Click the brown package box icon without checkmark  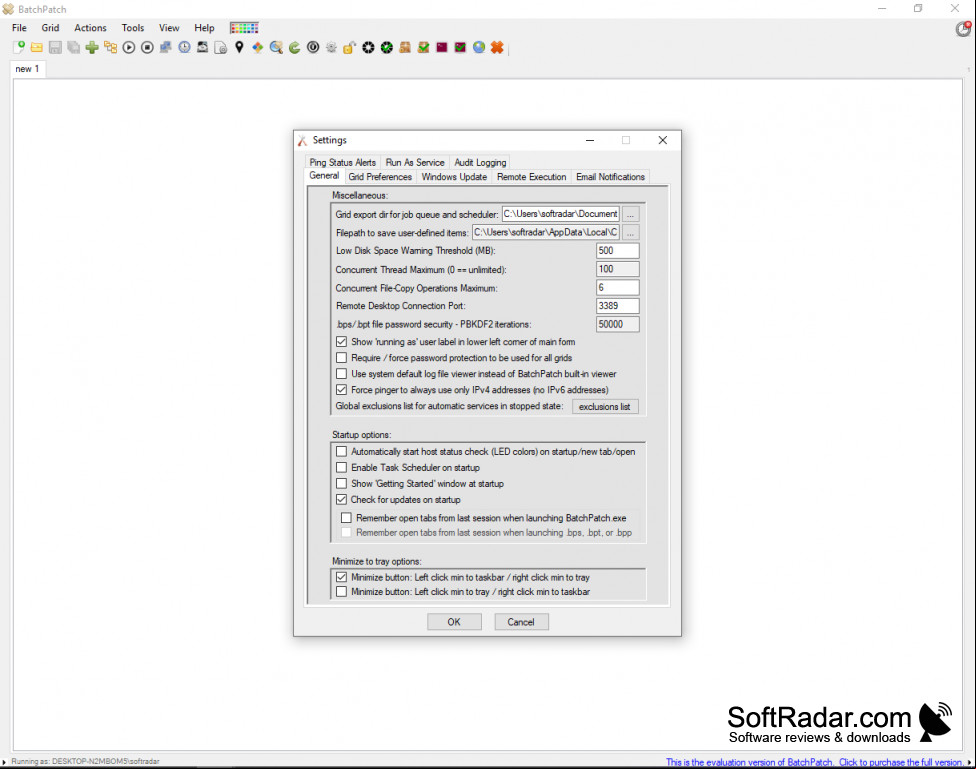click(x=405, y=47)
